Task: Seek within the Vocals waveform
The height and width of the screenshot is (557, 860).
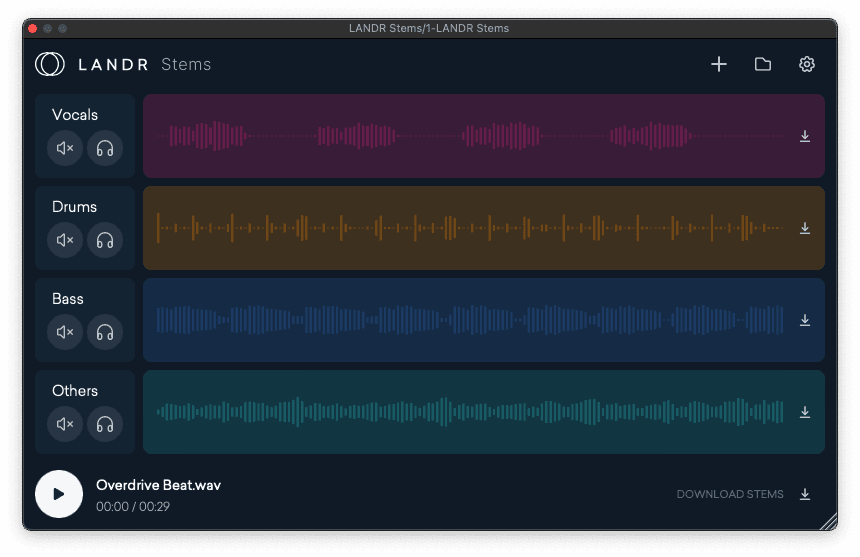Action: 470,136
